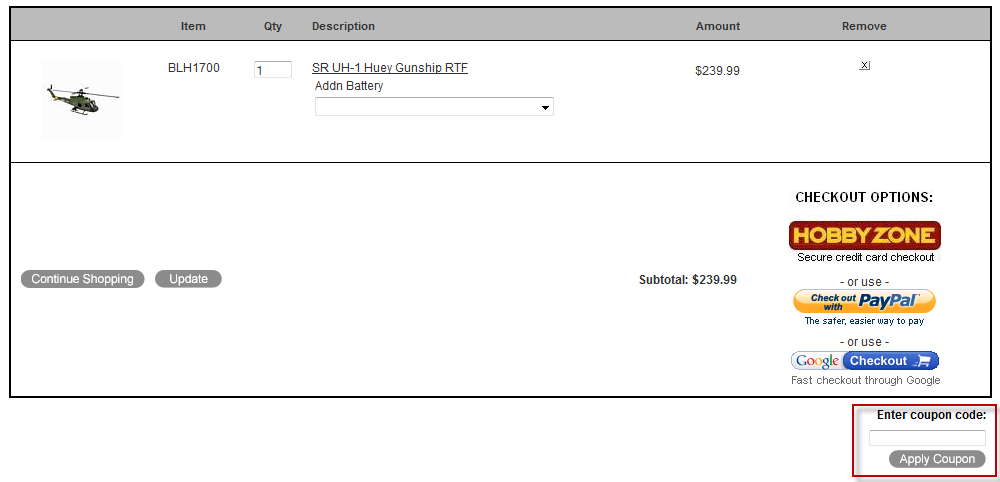Click the Item column header
This screenshot has width=1000, height=482.
pos(193,26)
